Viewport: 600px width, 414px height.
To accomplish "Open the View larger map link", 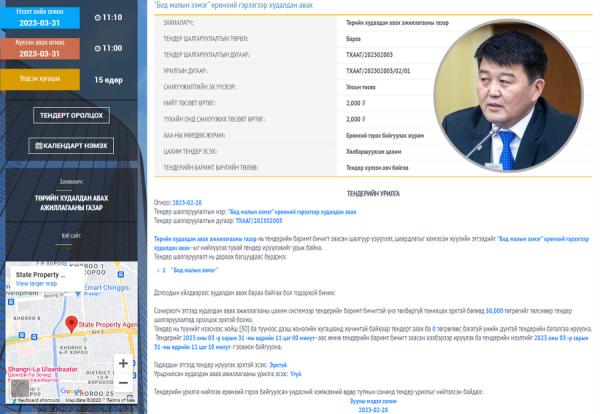I will pyautogui.click(x=36, y=284).
